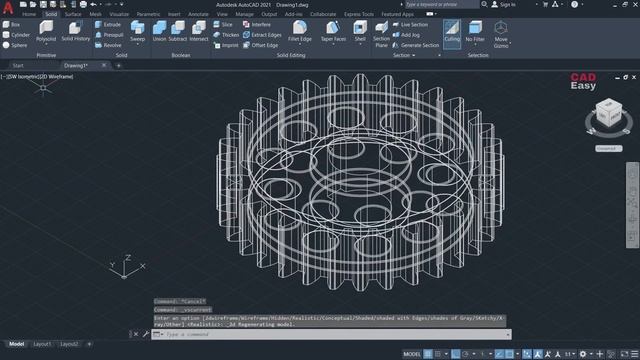Switch to the Visualize ribbon tab
Image resolution: width=640 pixels, height=360 pixels.
[119, 14]
